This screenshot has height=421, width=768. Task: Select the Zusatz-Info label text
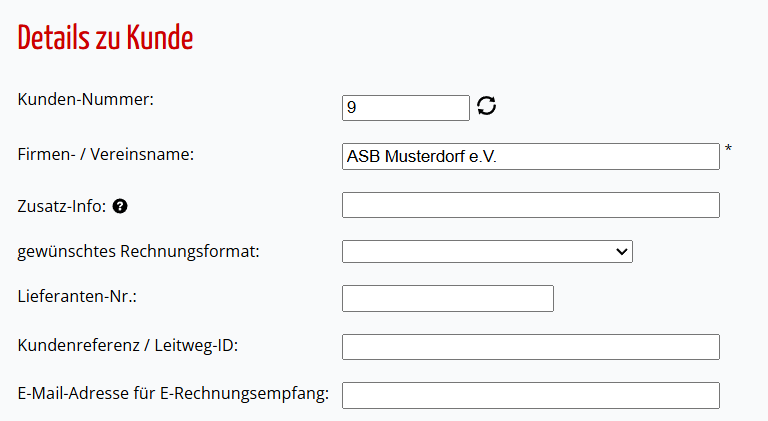(62, 206)
